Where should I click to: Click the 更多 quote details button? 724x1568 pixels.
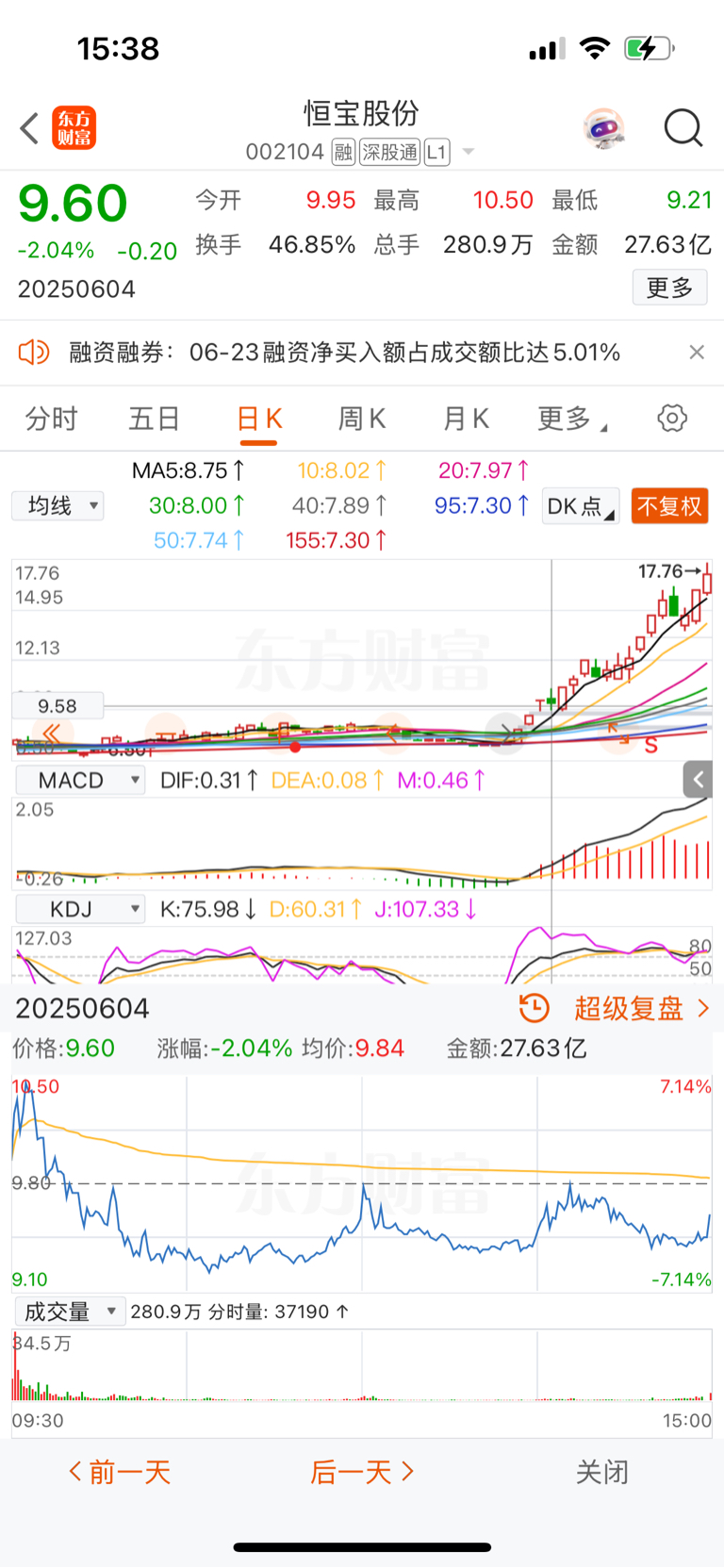[x=669, y=288]
